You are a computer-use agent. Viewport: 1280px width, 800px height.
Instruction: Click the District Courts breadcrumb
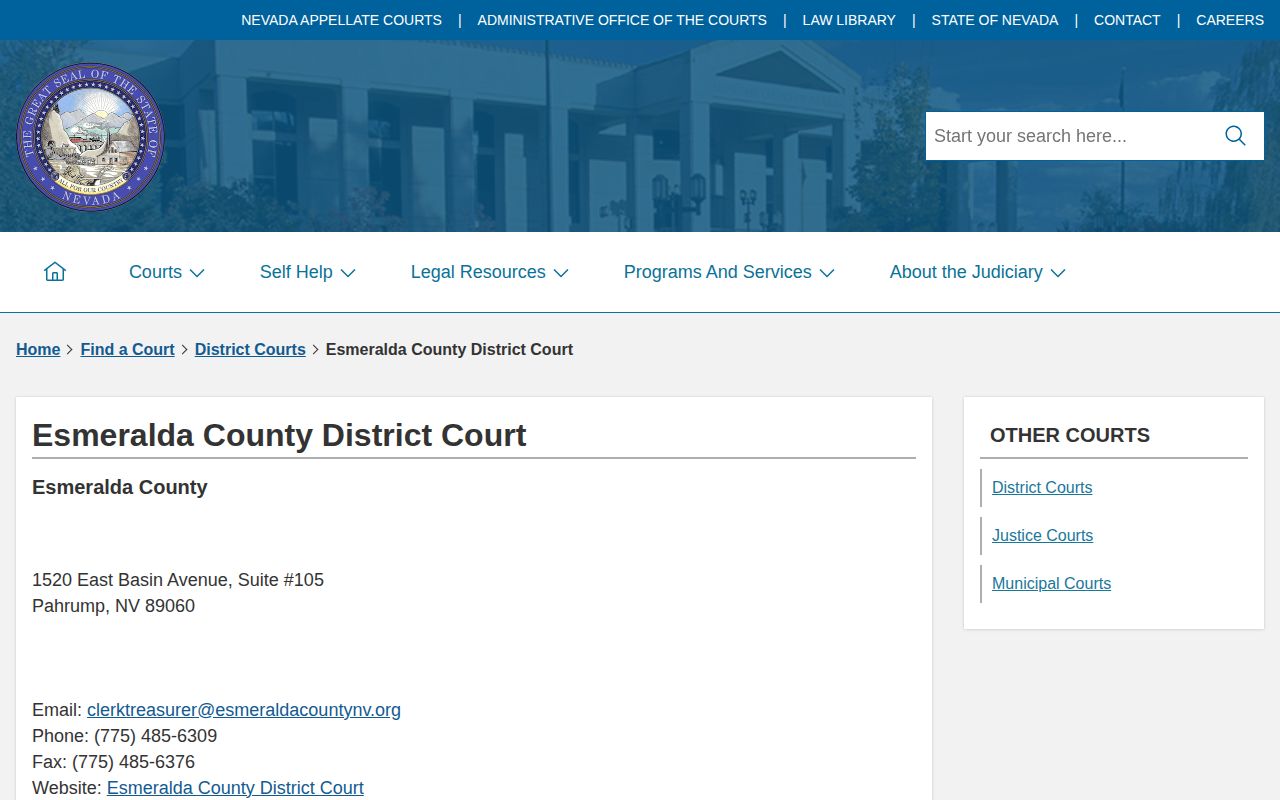[x=250, y=349]
